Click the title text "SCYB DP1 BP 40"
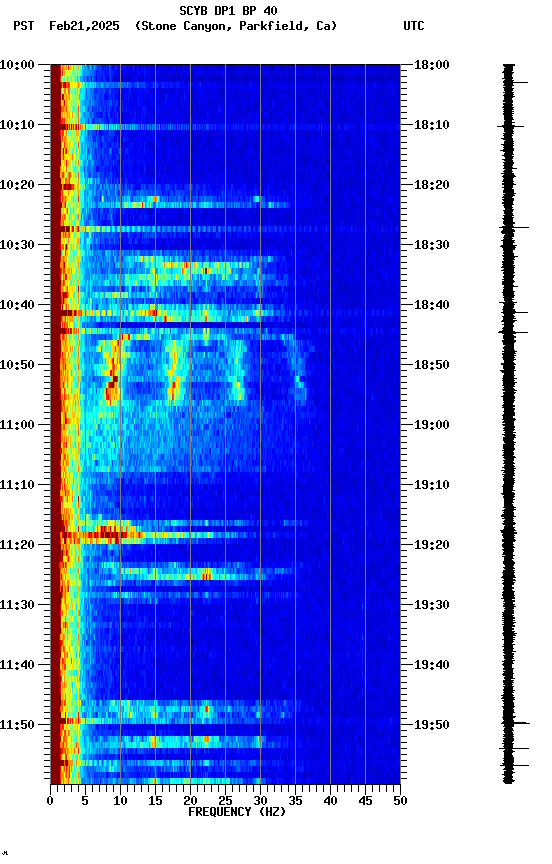This screenshot has width=552, height=864. coord(228,11)
